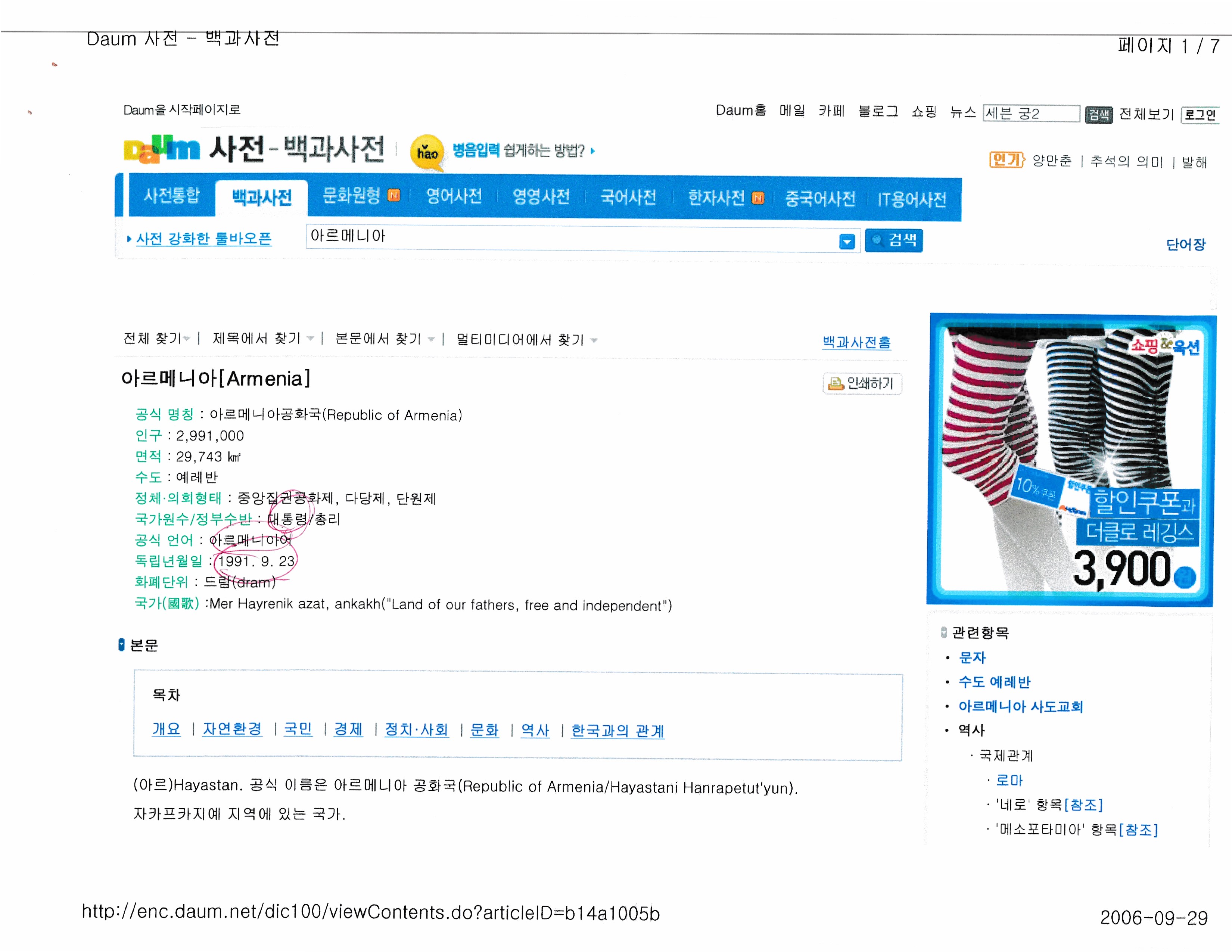The height and width of the screenshot is (952, 1232).
Task: Expand the 본문에서 찾기 dropdown
Action: click(x=431, y=339)
